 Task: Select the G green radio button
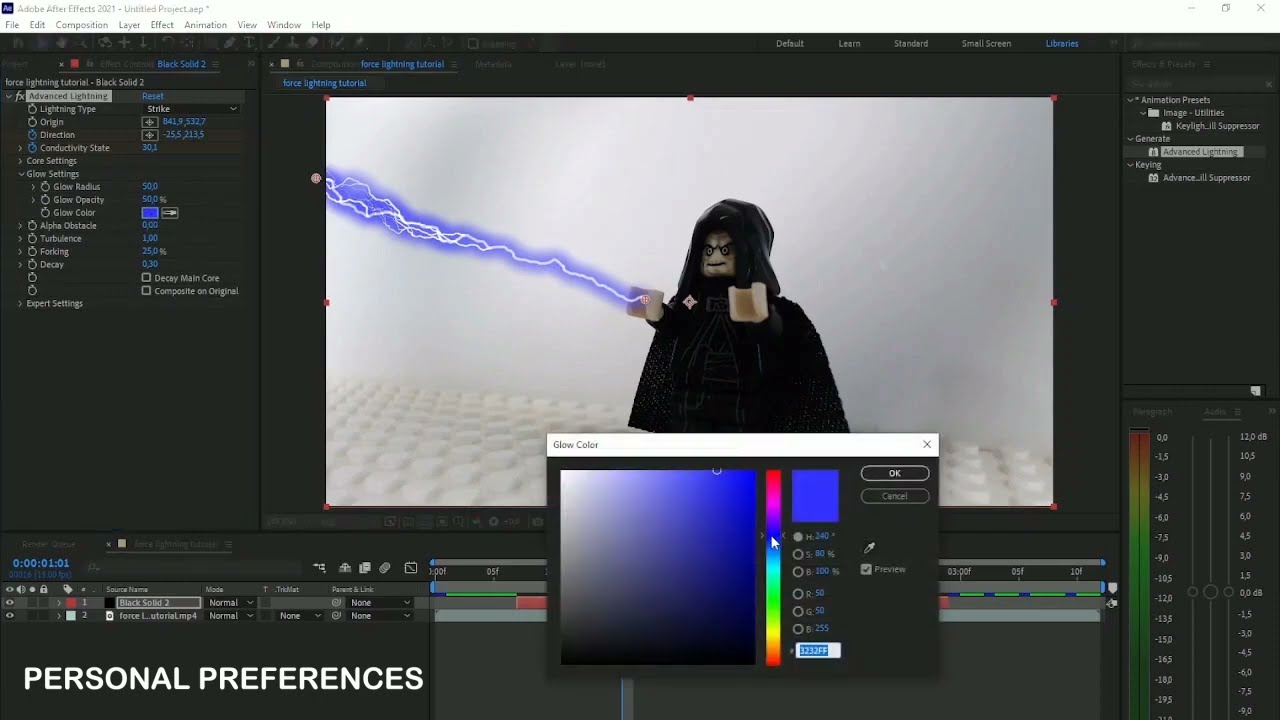(798, 611)
